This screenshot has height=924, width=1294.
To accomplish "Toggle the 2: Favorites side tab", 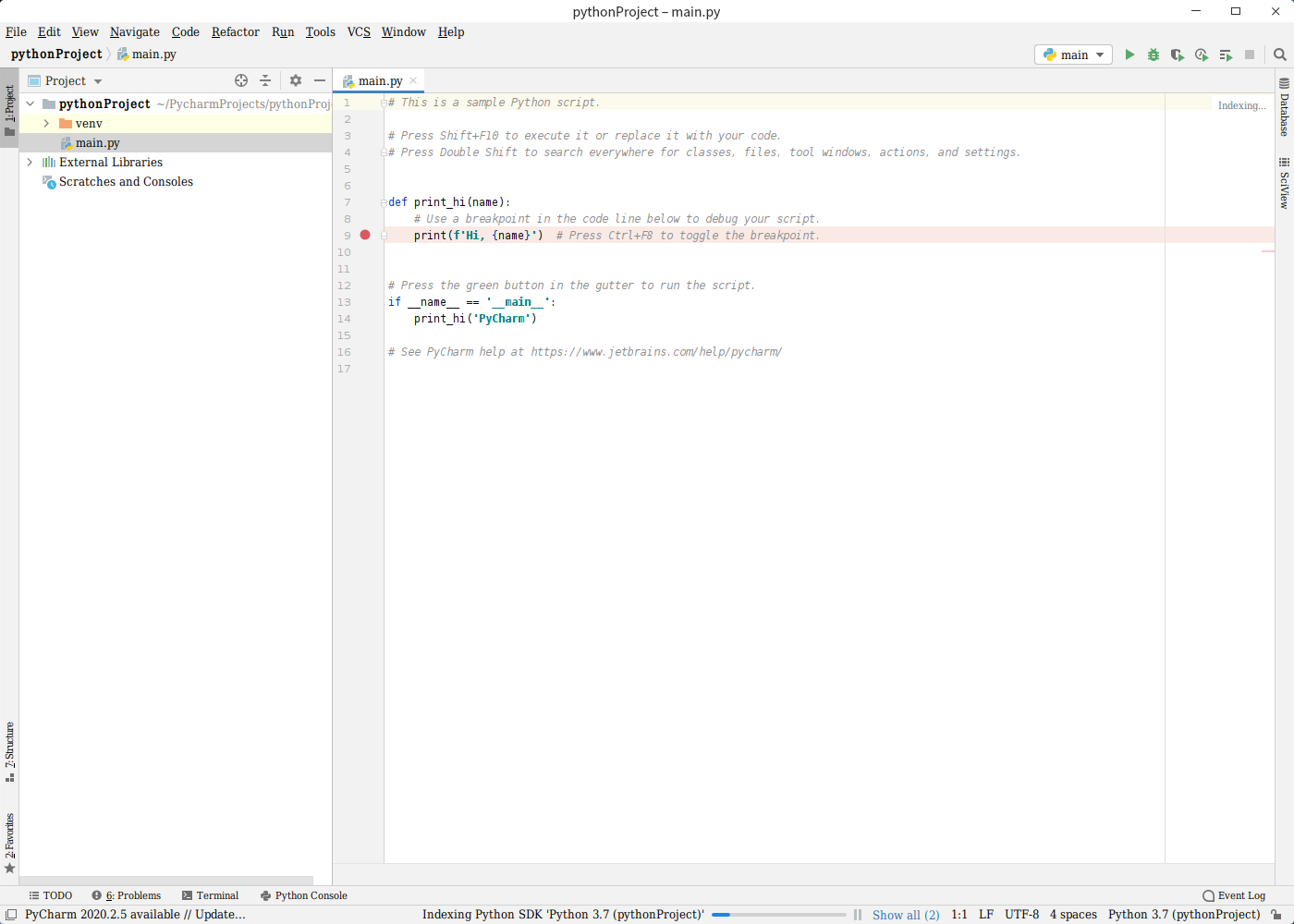I will [x=9, y=843].
